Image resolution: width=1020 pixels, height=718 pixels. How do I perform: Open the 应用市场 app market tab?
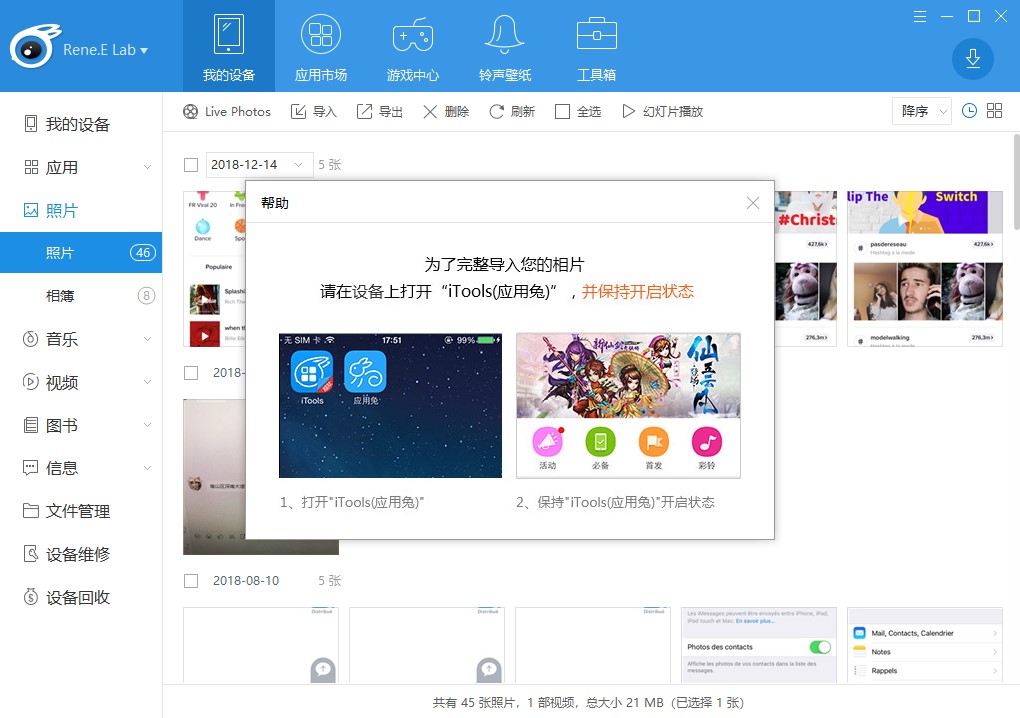[x=321, y=46]
